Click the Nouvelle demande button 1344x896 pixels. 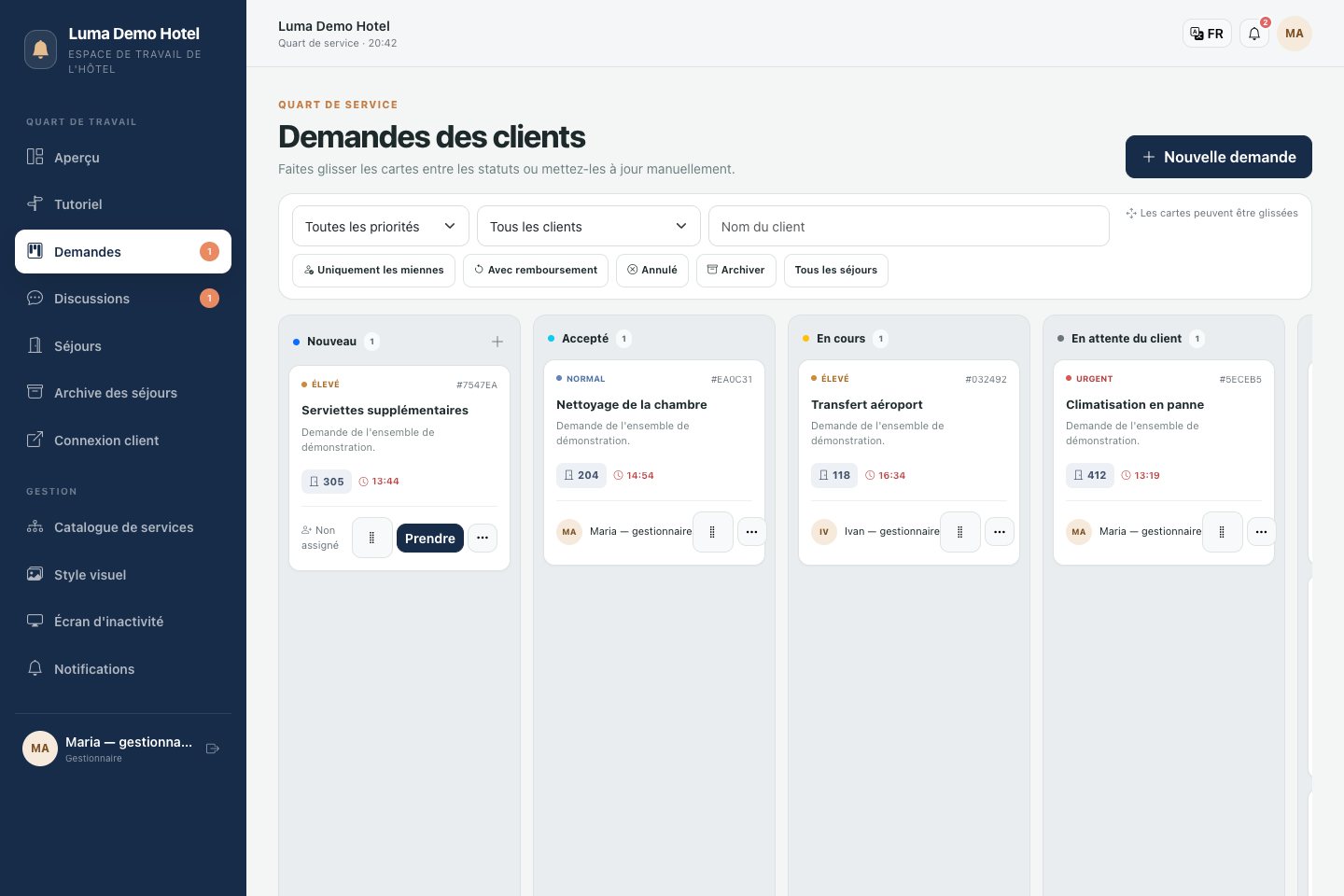click(1219, 157)
